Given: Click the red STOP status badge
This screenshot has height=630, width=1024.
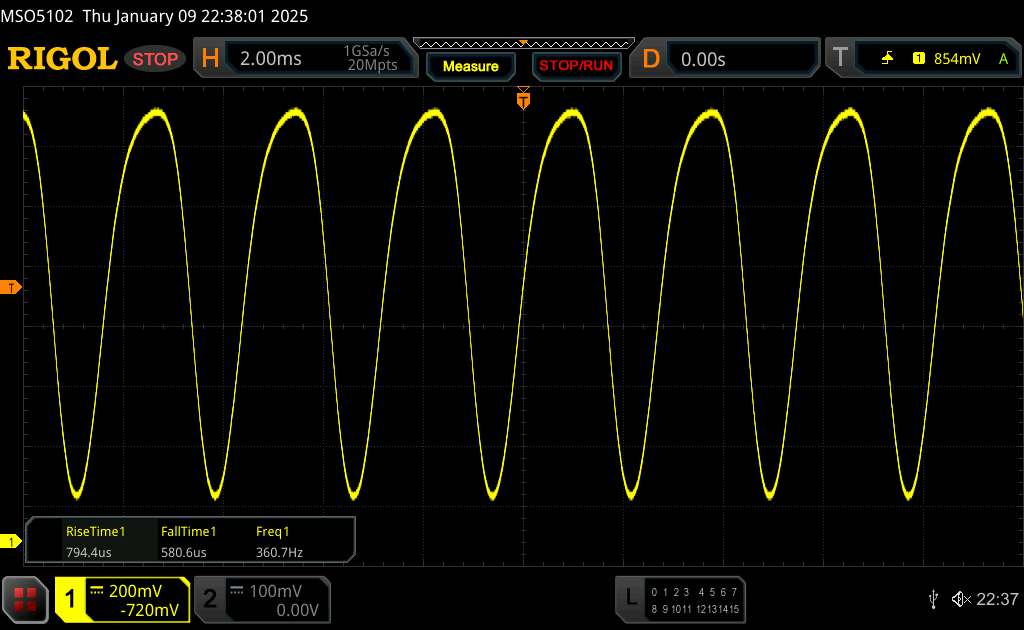Looking at the screenshot, I should [156, 59].
